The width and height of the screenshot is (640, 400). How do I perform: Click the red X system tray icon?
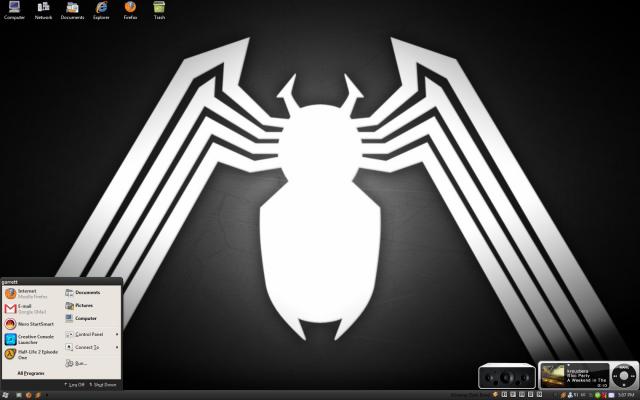(604, 395)
